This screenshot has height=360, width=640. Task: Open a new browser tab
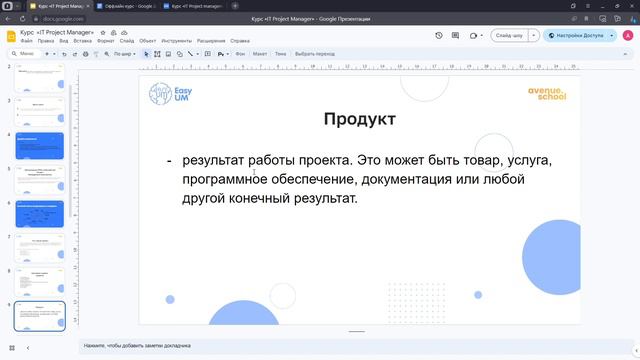235,6
